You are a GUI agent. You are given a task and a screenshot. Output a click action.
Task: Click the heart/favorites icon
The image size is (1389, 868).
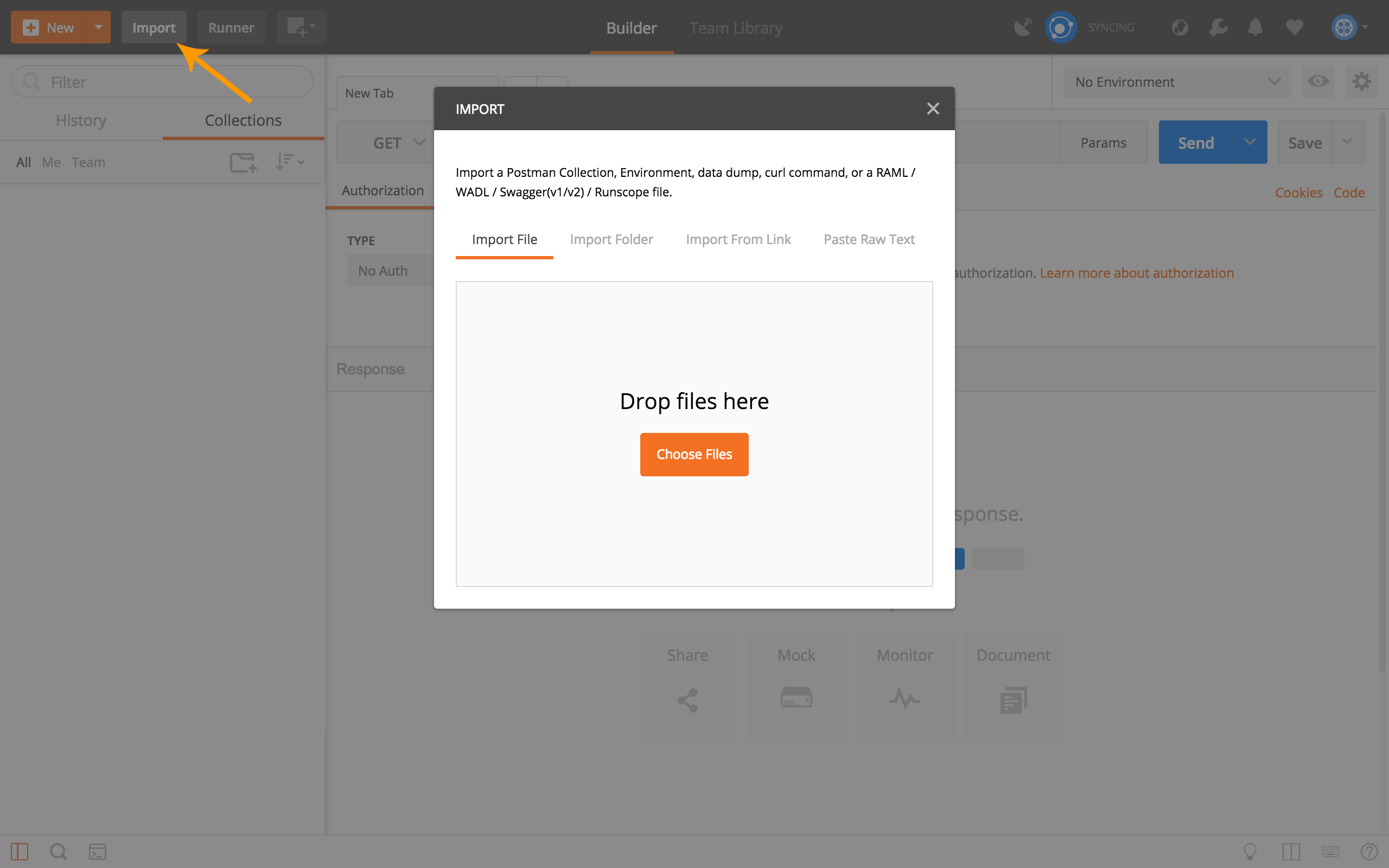click(1294, 27)
